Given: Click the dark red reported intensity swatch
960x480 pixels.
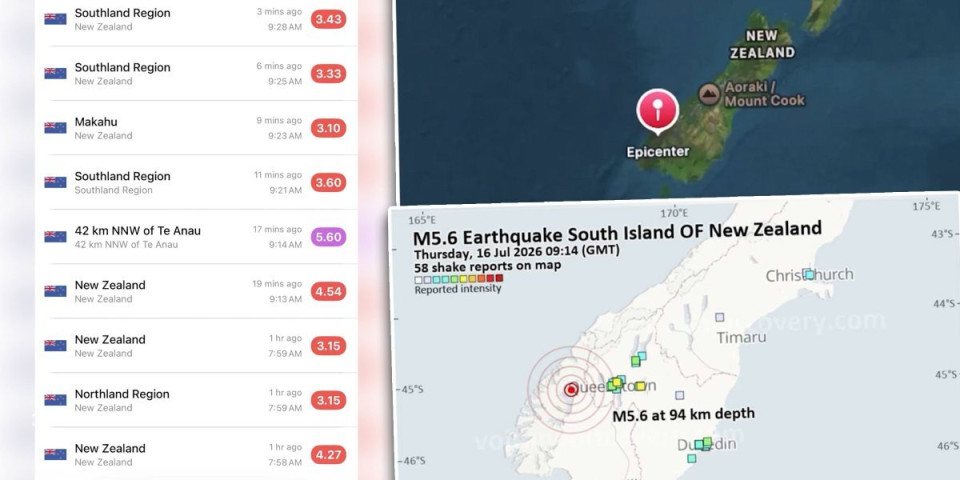Looking at the screenshot, I should point(499,278).
